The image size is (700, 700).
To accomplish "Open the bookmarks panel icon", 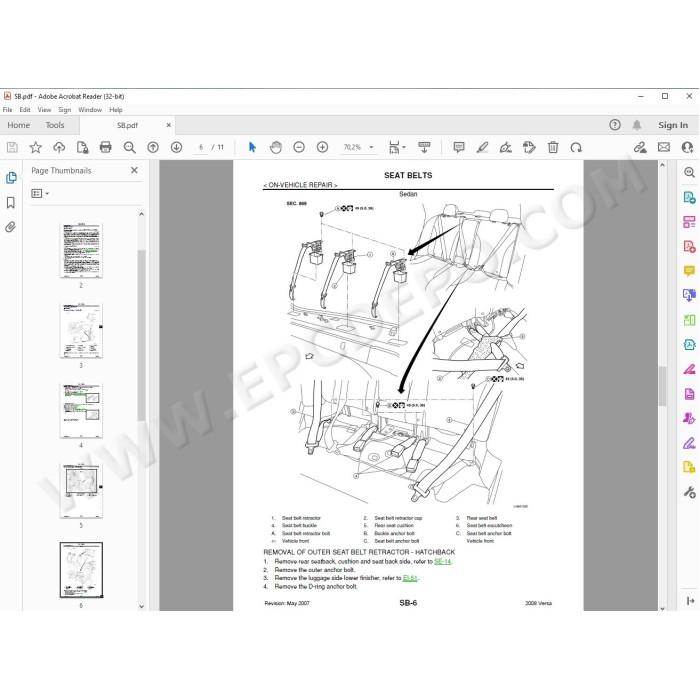I will [11, 203].
